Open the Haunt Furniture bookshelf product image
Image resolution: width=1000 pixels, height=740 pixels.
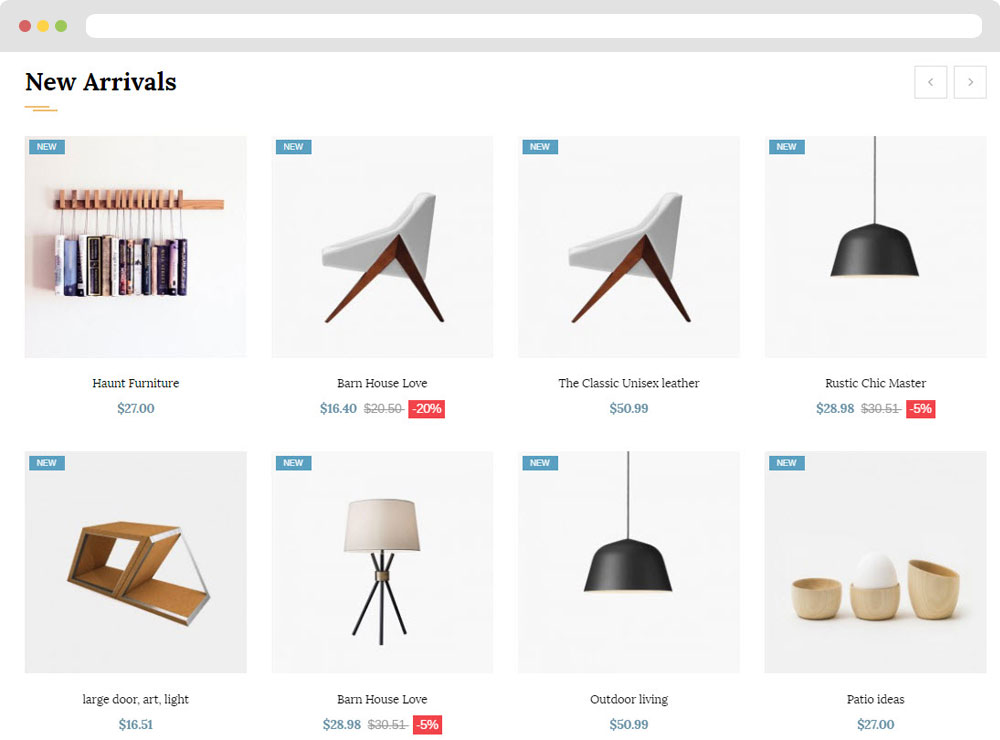tap(135, 246)
